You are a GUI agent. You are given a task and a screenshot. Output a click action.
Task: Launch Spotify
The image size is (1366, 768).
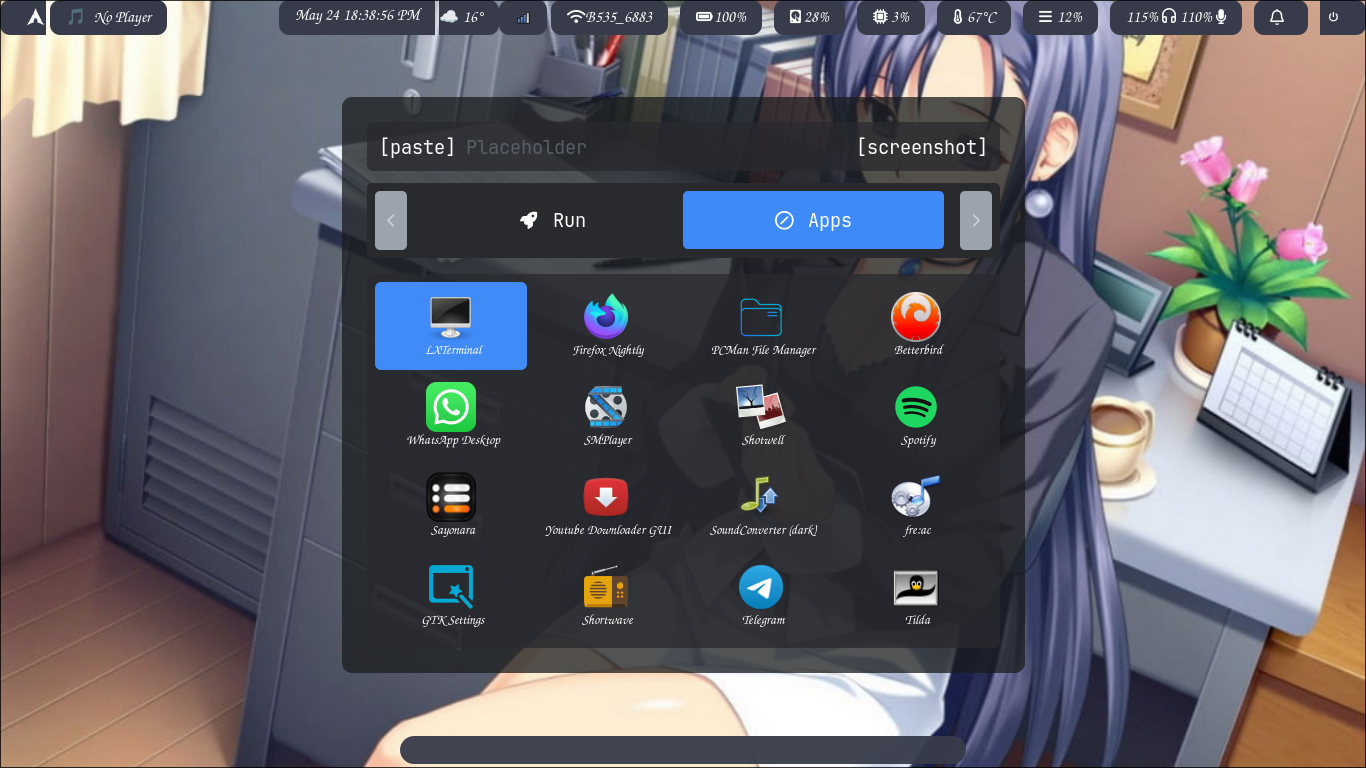pos(918,416)
